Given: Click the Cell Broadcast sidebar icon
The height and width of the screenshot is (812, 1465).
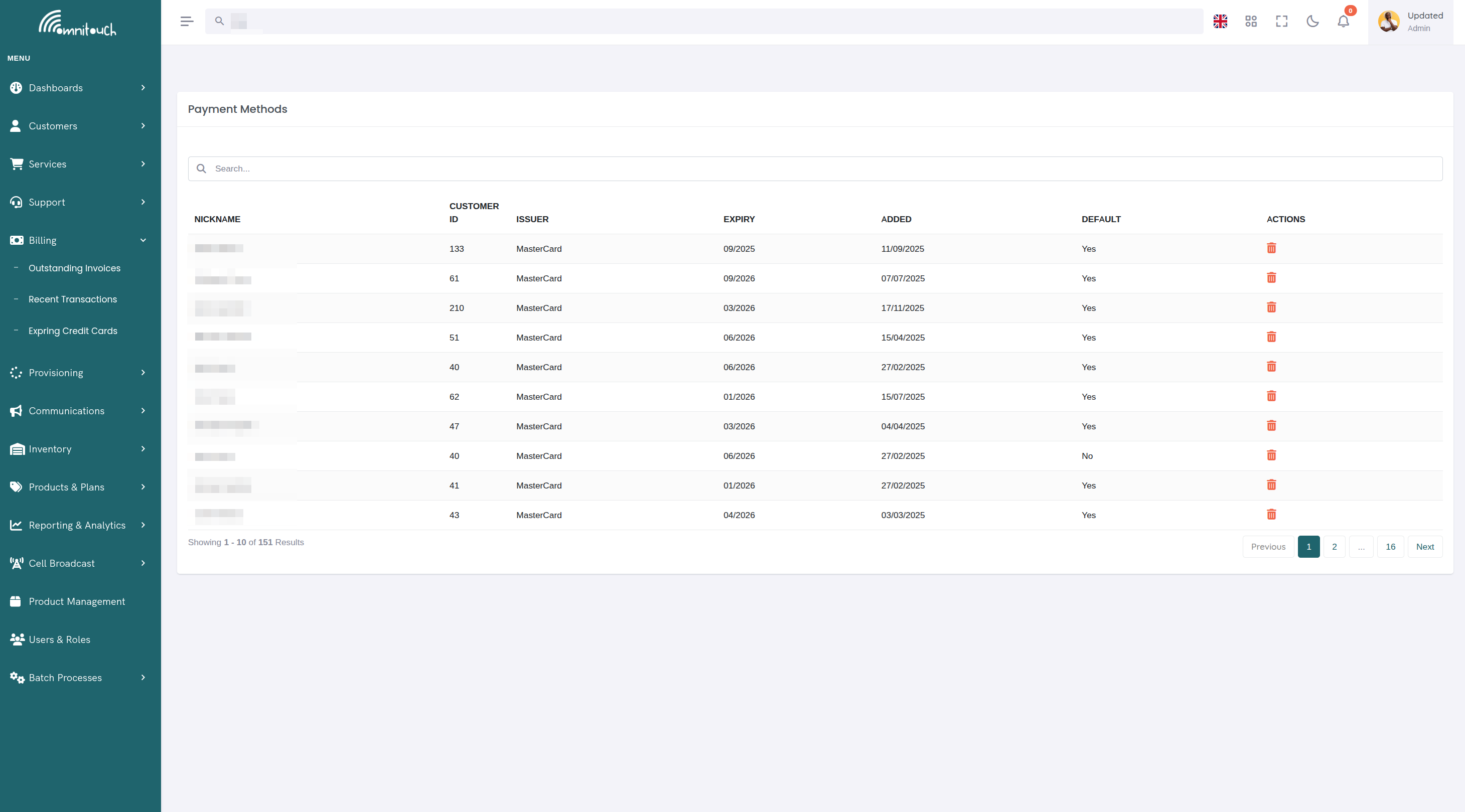Looking at the screenshot, I should click(x=16, y=563).
